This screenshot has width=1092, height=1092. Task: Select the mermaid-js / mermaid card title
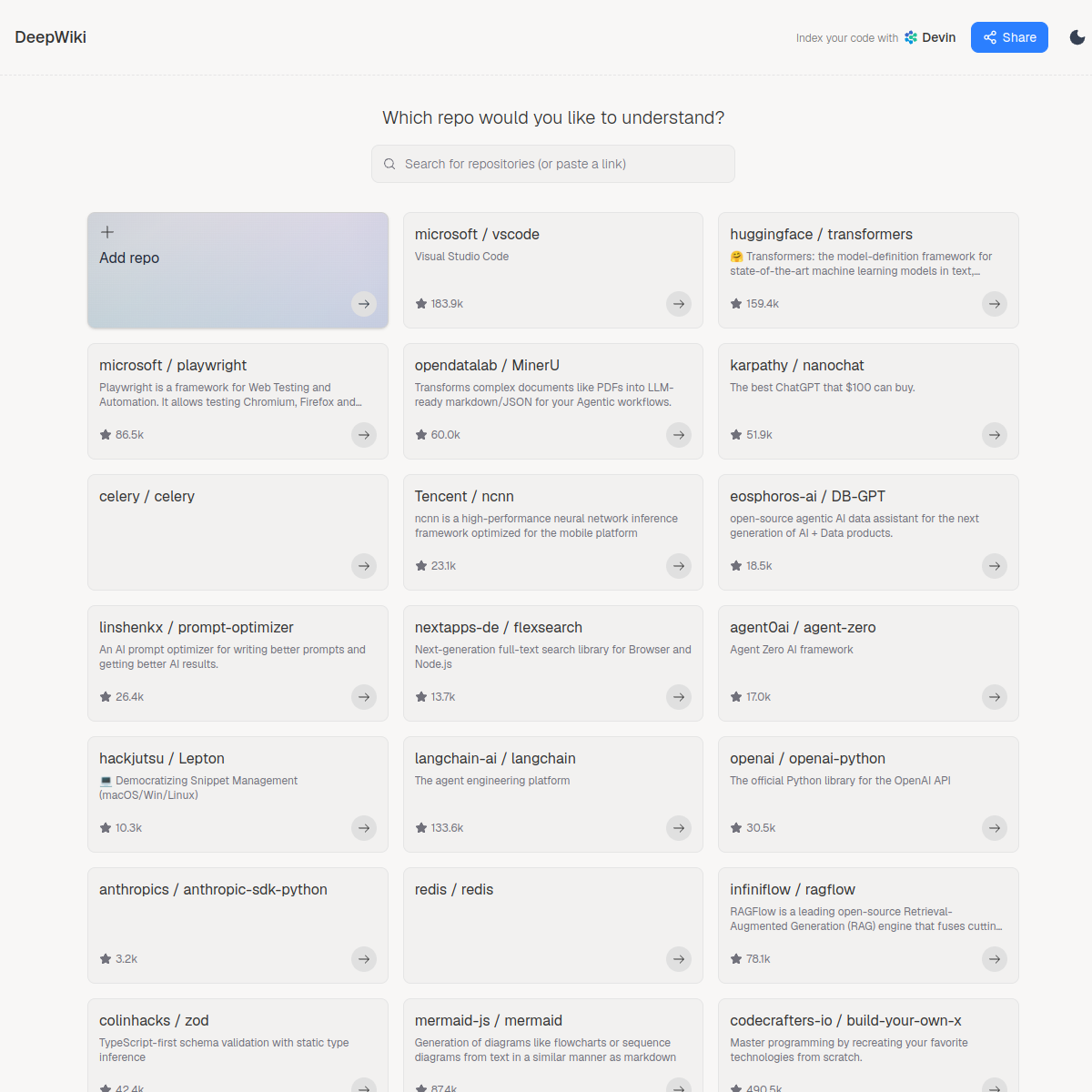(x=489, y=1021)
